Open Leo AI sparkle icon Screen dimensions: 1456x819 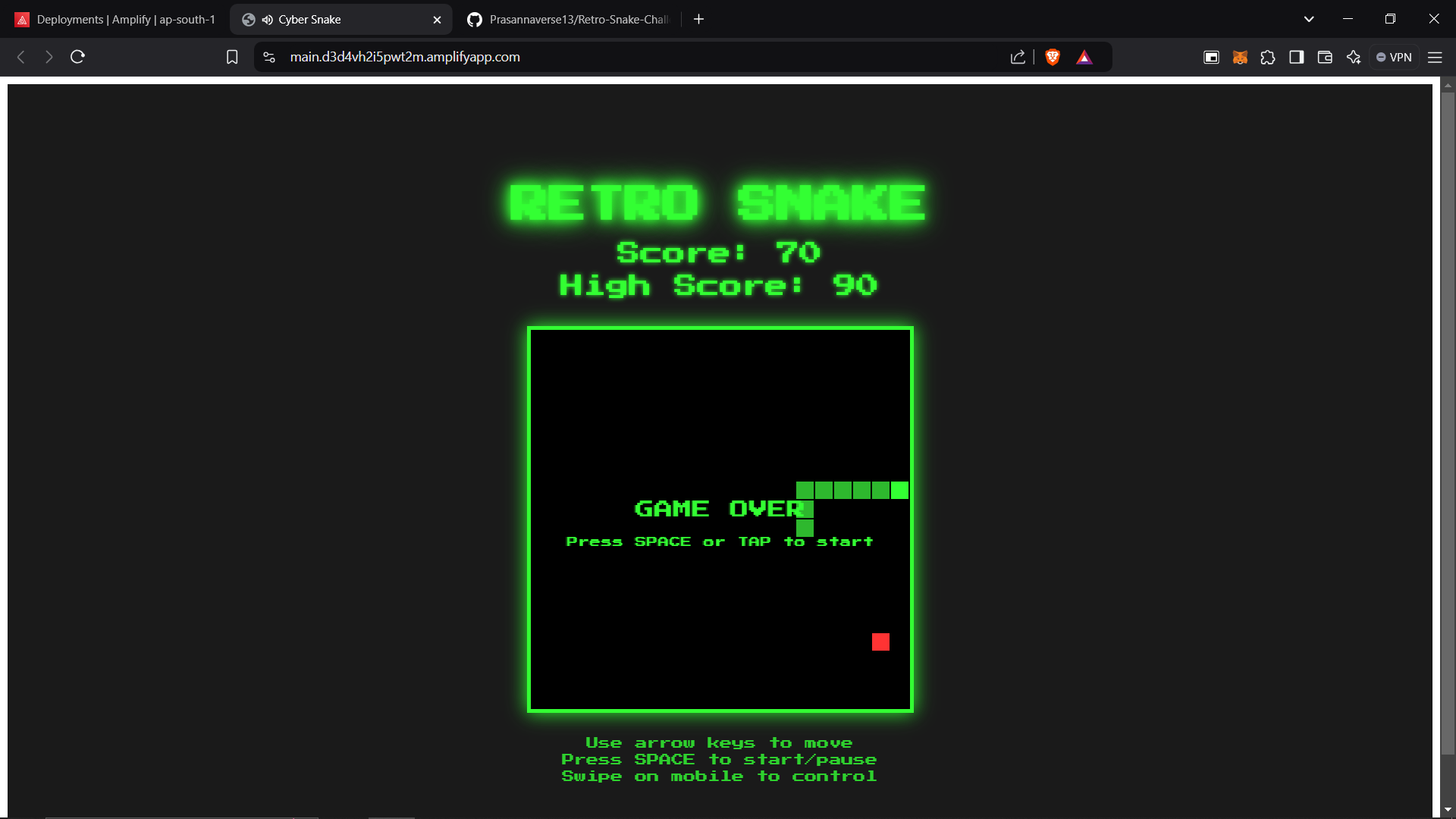tap(1354, 57)
